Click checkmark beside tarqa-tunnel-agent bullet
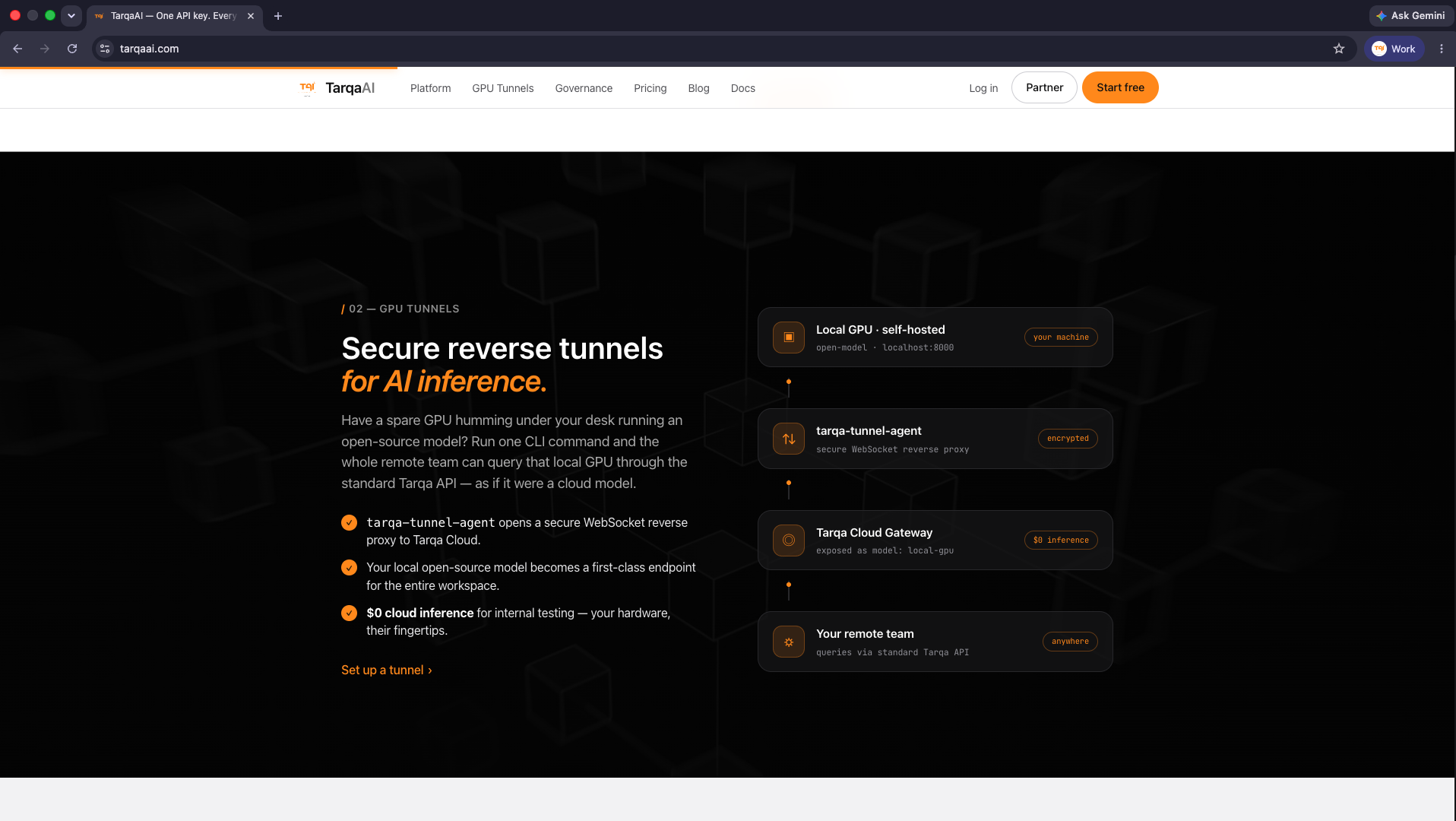The width and height of the screenshot is (1456, 821). (349, 523)
